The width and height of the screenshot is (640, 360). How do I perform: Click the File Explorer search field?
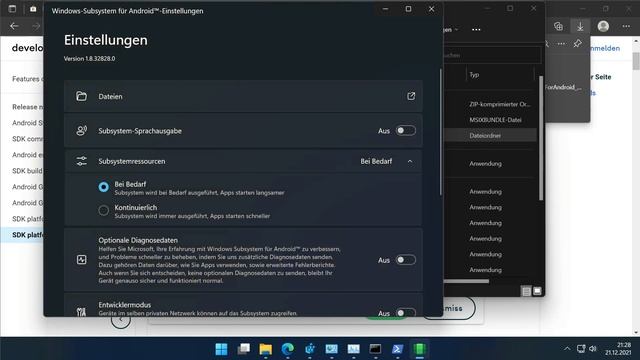tap(492, 55)
